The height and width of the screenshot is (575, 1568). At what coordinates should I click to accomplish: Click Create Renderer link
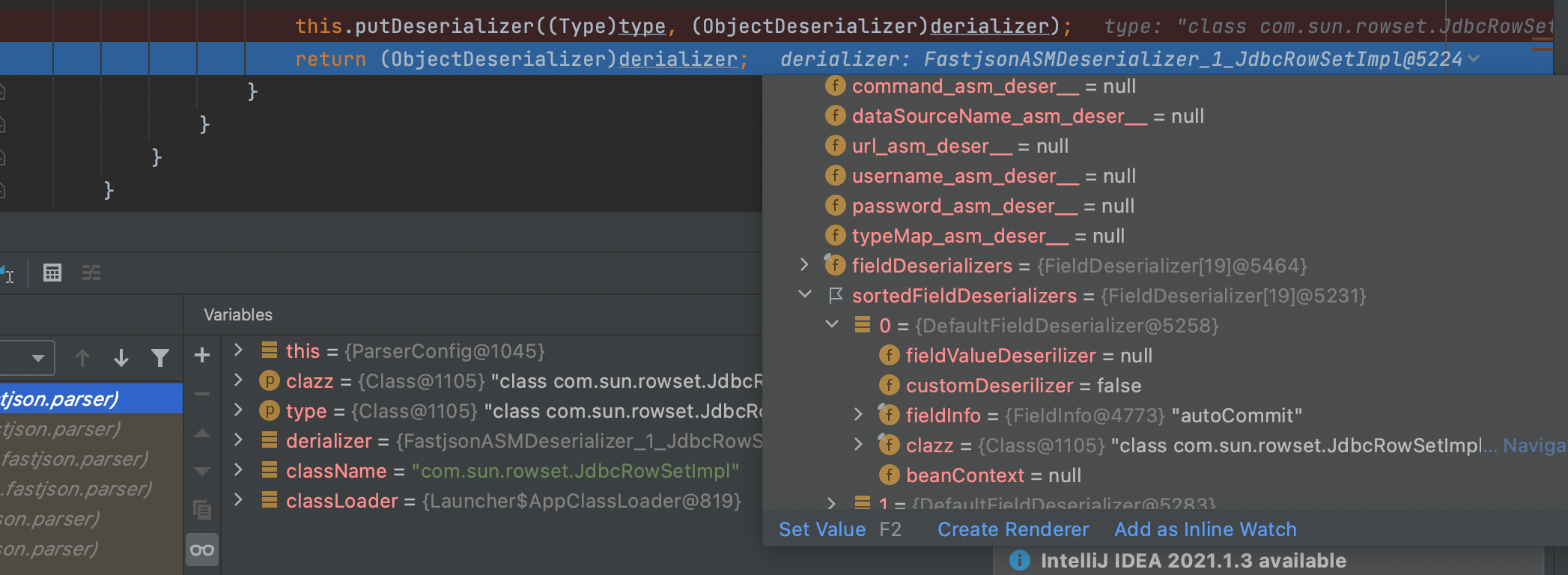[1013, 529]
